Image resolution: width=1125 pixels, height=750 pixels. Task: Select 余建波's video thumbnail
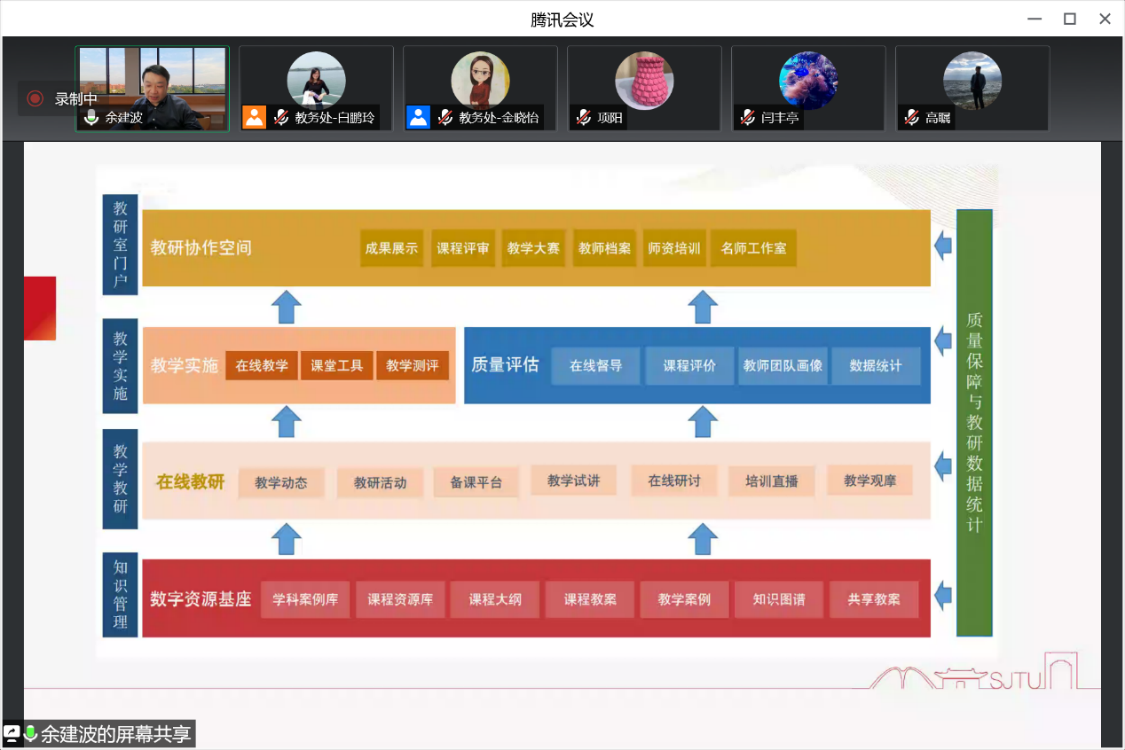[x=153, y=80]
